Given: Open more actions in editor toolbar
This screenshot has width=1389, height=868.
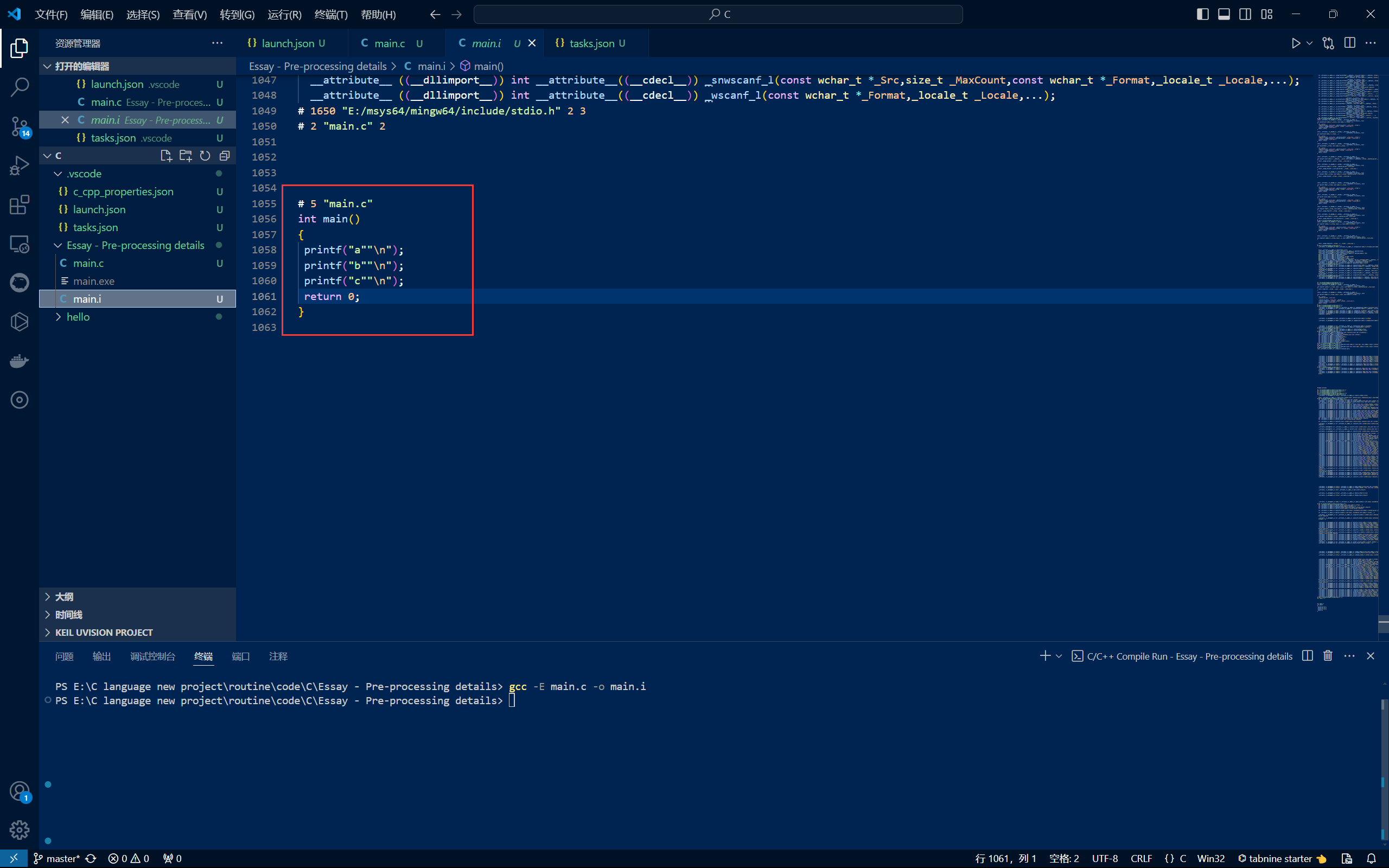Looking at the screenshot, I should click(1371, 43).
